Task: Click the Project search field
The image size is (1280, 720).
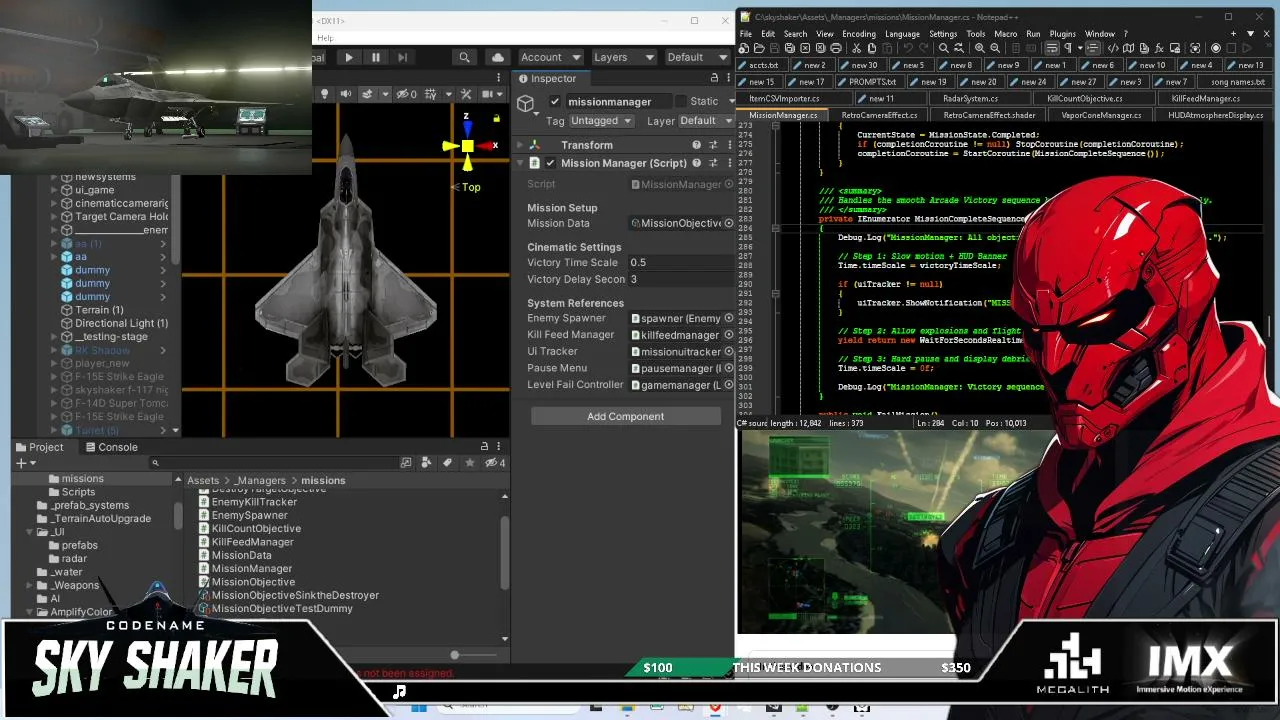Action: (274, 463)
